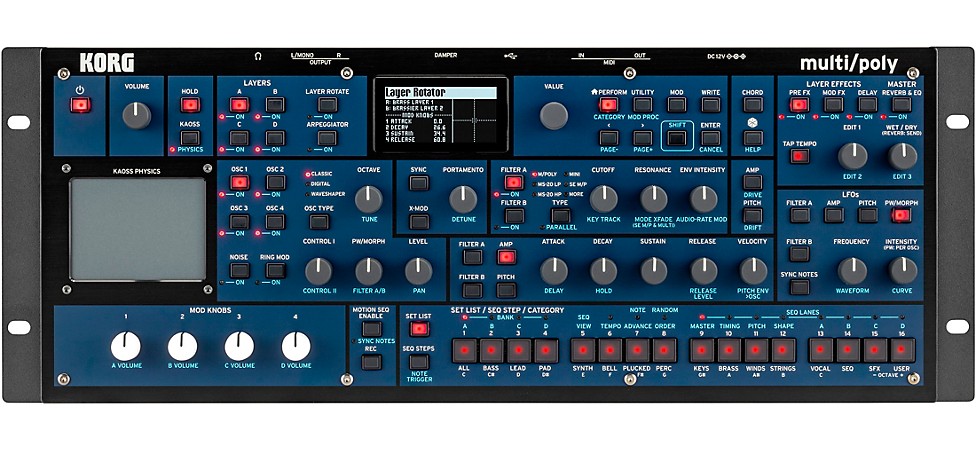Viewport: 976px width, 450px height.
Task: Select step button 11 labeled WINDS
Action: [756, 350]
